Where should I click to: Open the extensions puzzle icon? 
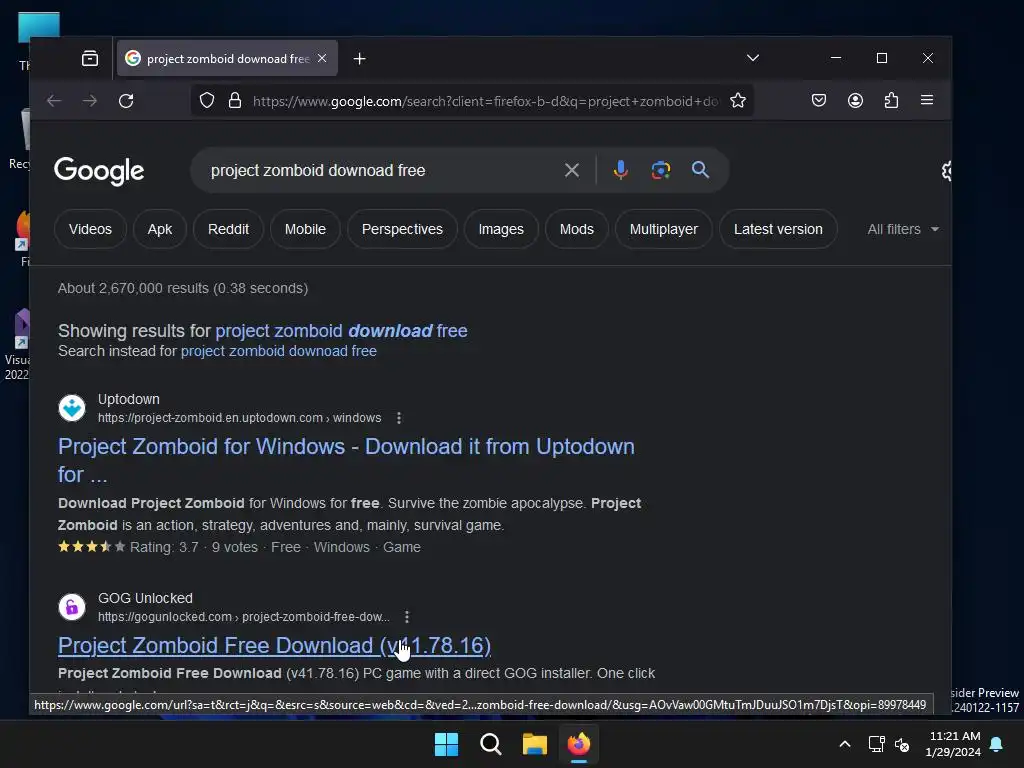(x=891, y=101)
